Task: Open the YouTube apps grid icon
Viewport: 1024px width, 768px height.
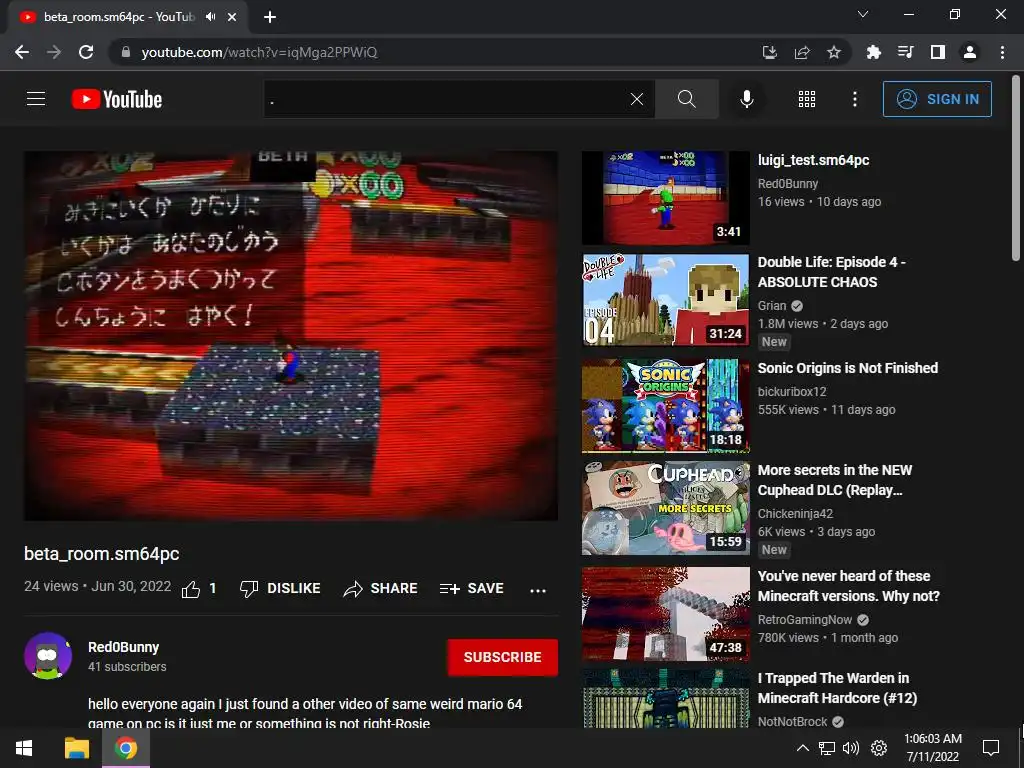Action: click(807, 99)
